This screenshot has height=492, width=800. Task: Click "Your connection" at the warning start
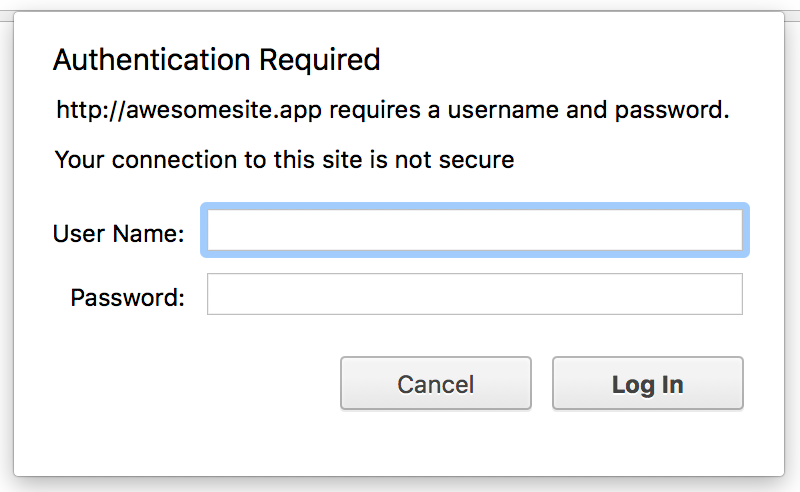pos(130,159)
